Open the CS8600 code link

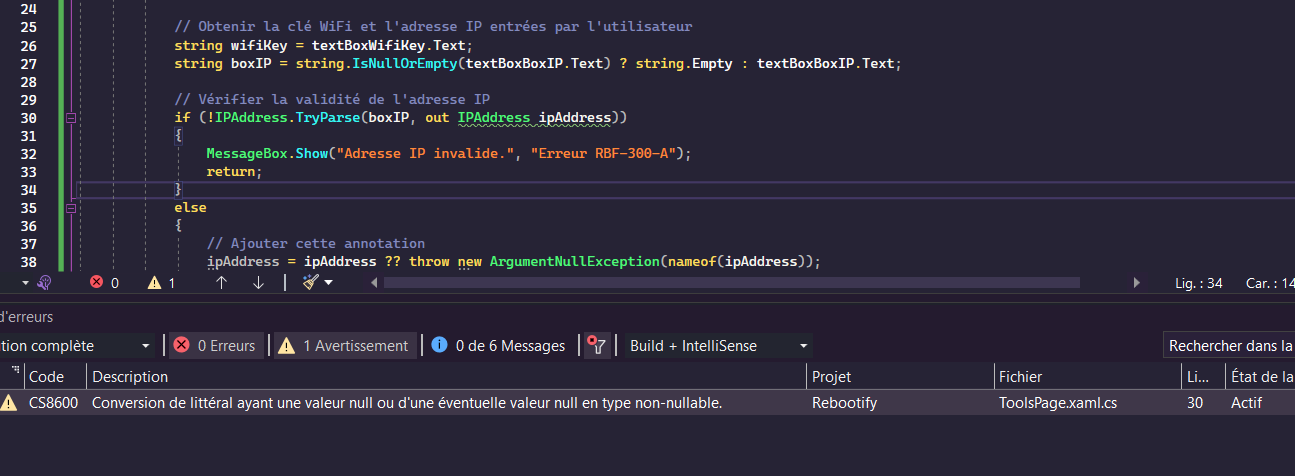[53, 403]
